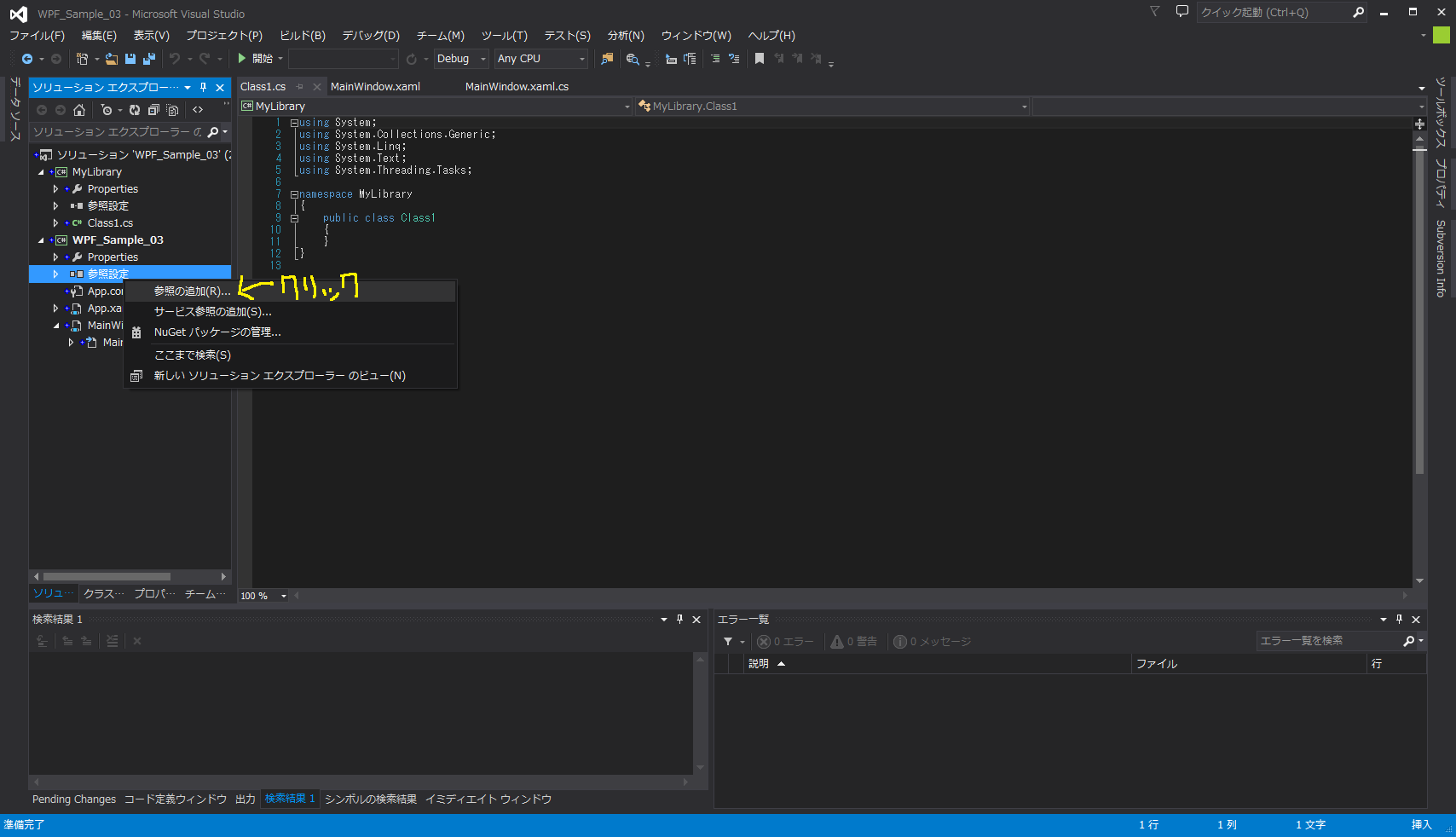1456x837 pixels.
Task: Click View Code icon in Solution Explorer
Action: tap(198, 110)
